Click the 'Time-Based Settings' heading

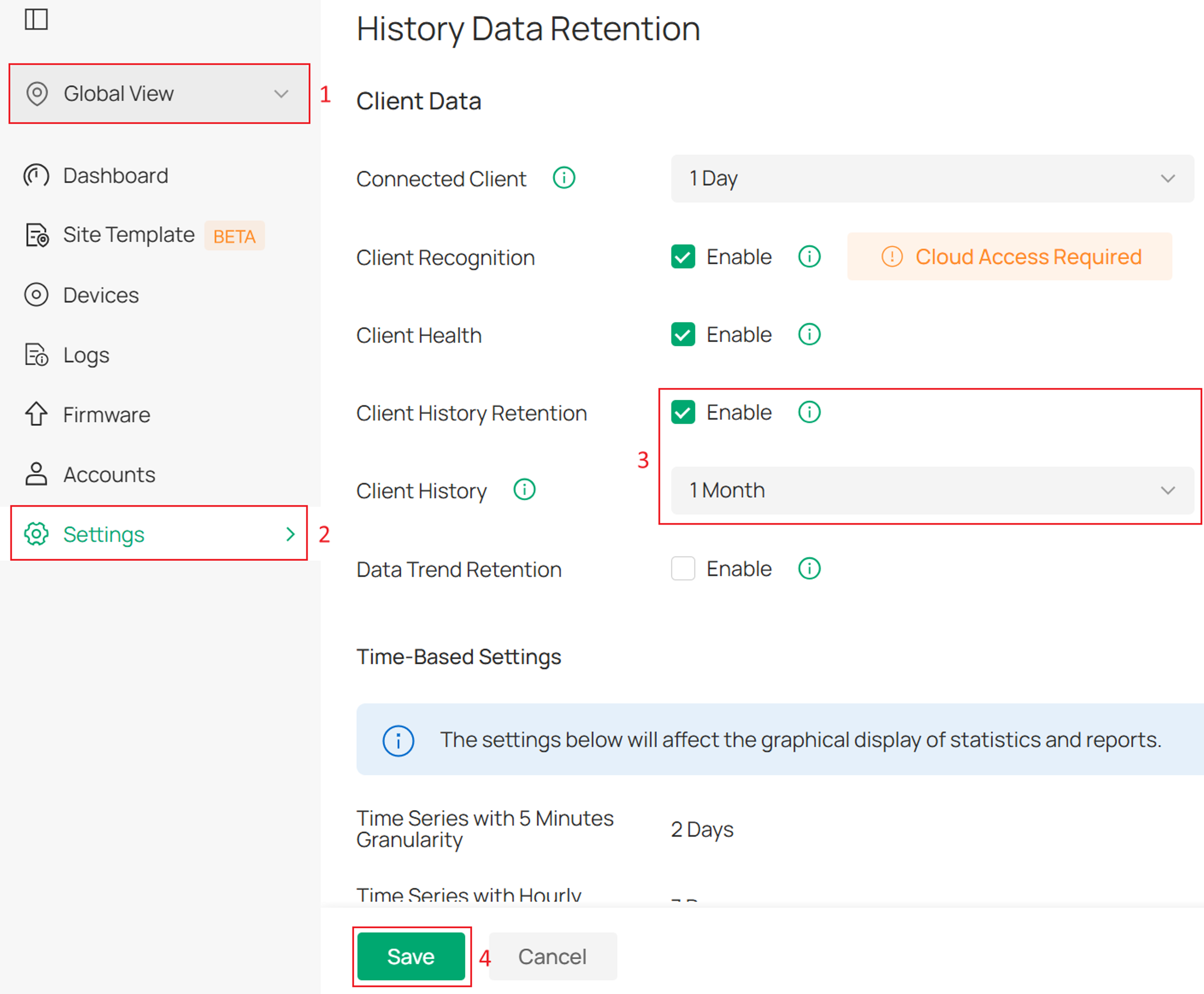tap(459, 657)
